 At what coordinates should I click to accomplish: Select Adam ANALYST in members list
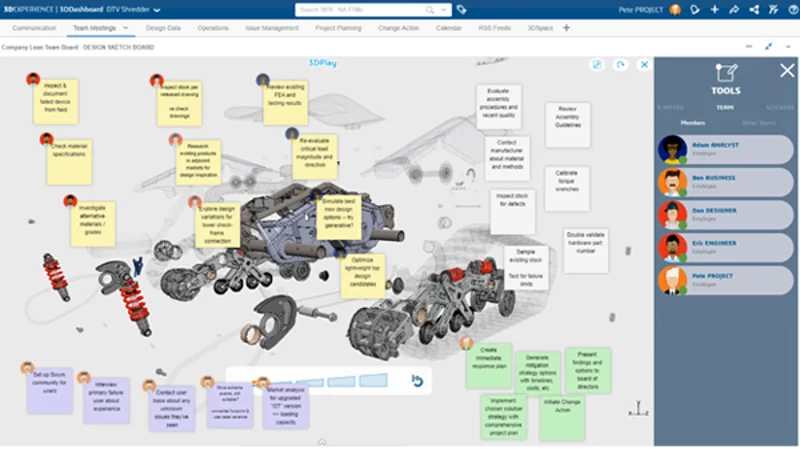(726, 149)
